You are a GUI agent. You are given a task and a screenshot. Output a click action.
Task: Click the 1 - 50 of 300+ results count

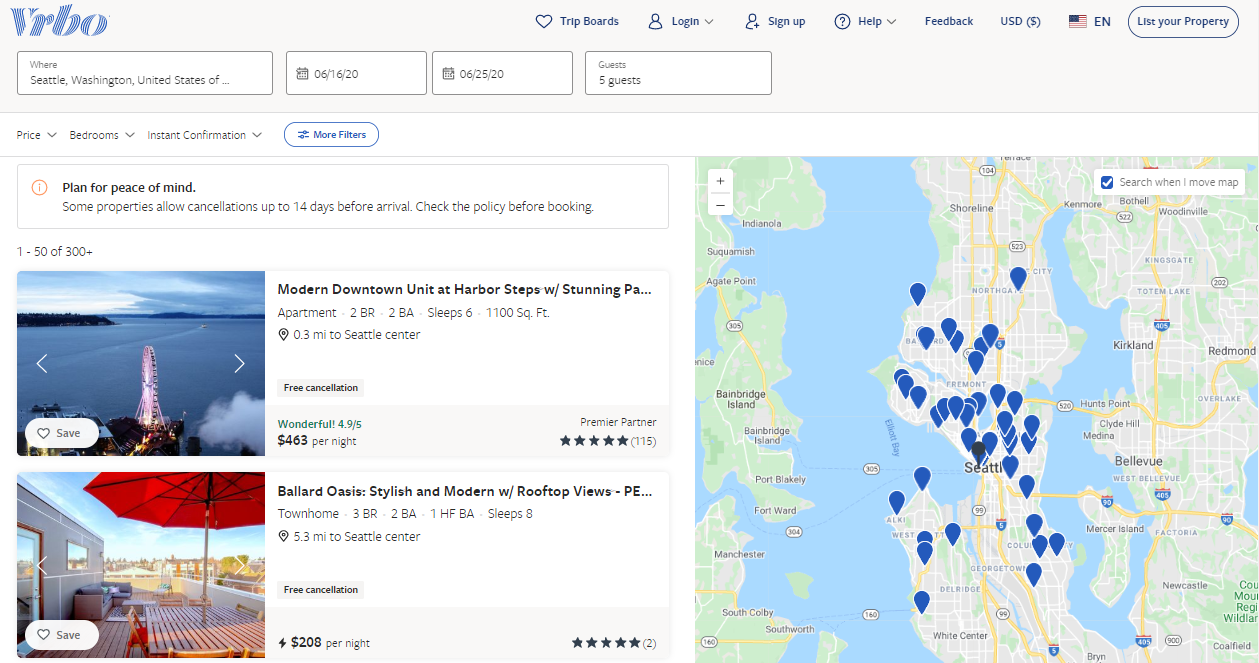[x=55, y=252]
